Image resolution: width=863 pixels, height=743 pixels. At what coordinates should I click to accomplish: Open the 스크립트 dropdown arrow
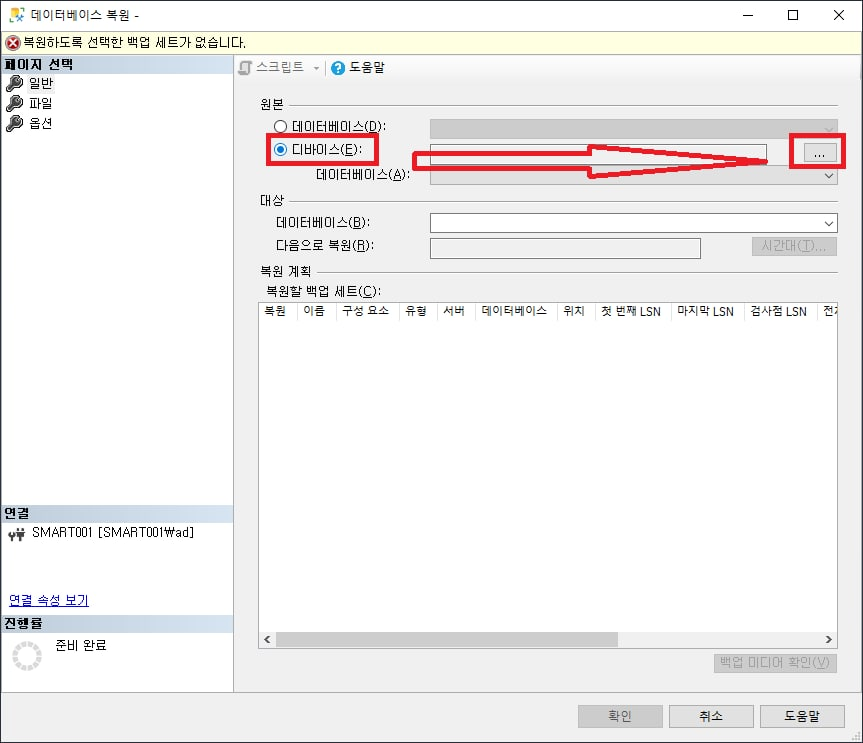[316, 68]
